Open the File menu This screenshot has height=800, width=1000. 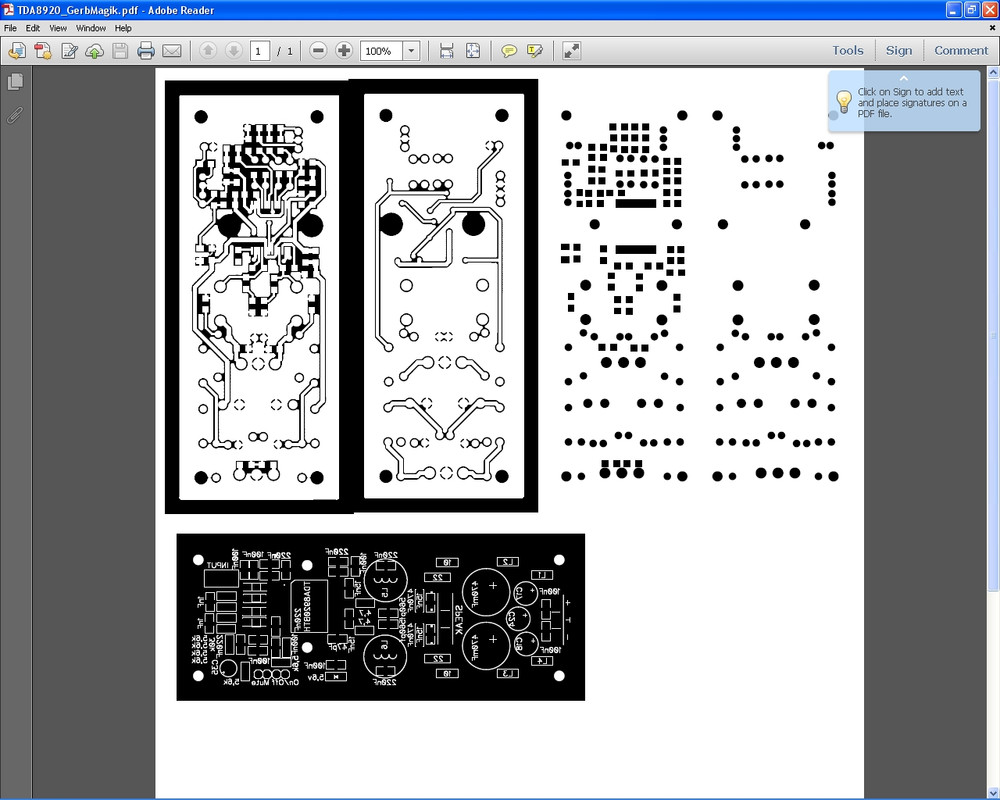click(x=10, y=28)
